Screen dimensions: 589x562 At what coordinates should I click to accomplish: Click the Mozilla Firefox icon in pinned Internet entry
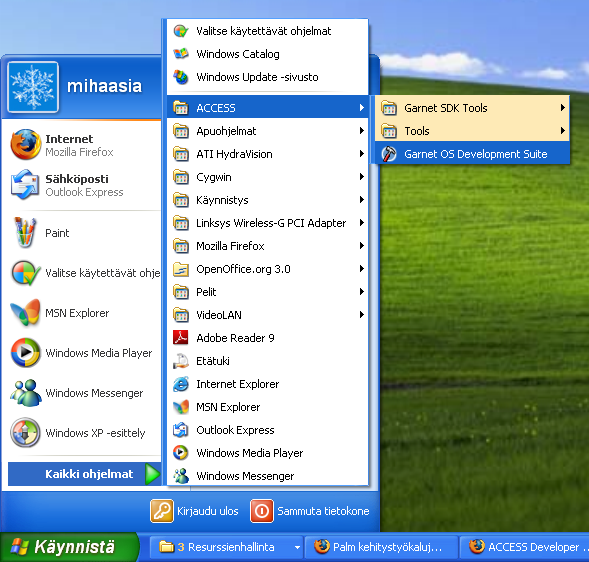[26, 145]
